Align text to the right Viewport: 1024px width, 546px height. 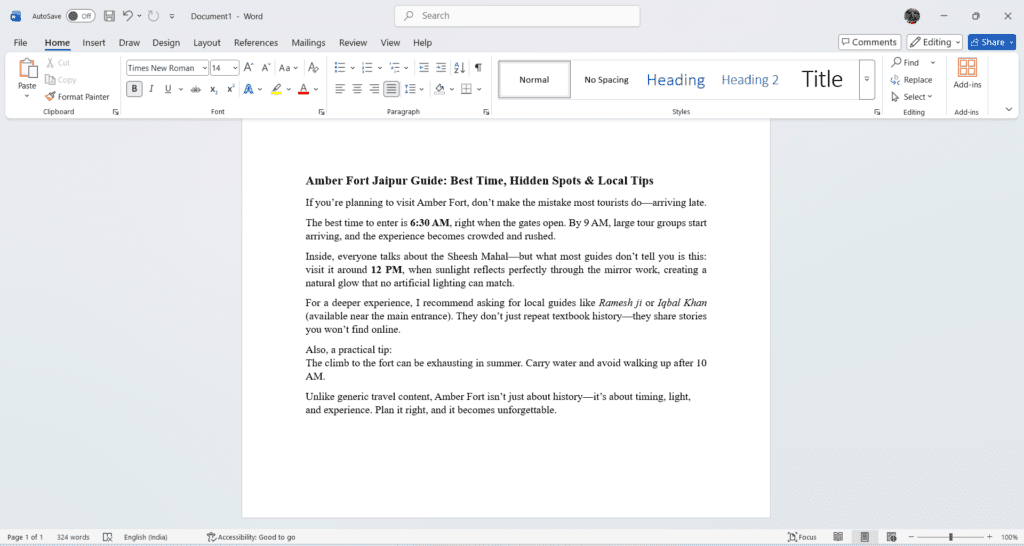pos(374,89)
